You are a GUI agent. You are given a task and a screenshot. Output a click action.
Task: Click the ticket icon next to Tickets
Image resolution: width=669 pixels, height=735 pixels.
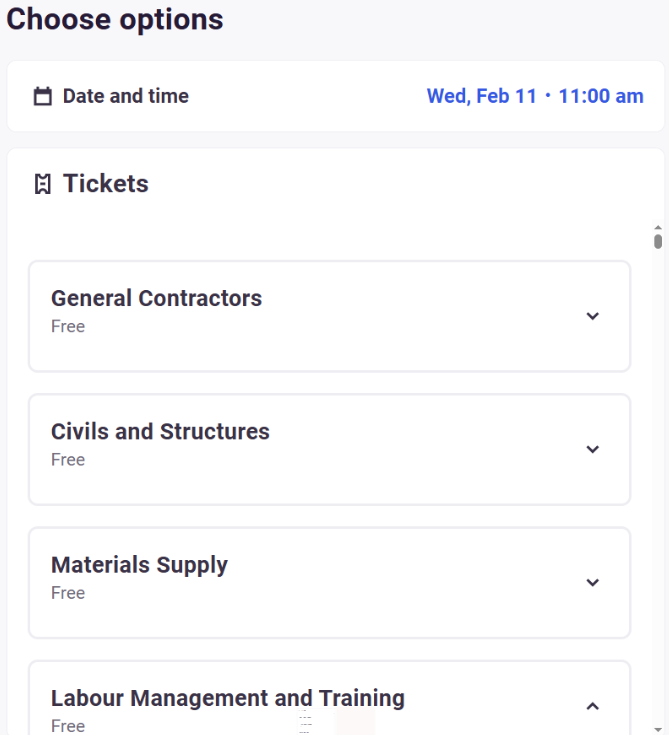click(42, 184)
